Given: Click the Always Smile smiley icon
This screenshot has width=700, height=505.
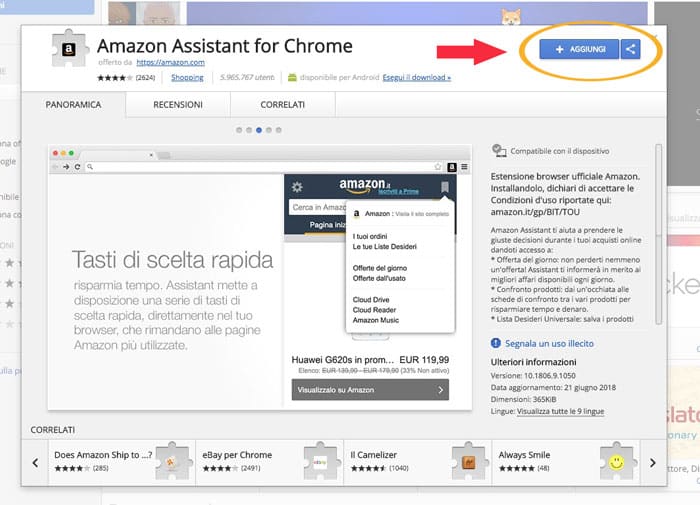Looking at the screenshot, I should click(617, 462).
